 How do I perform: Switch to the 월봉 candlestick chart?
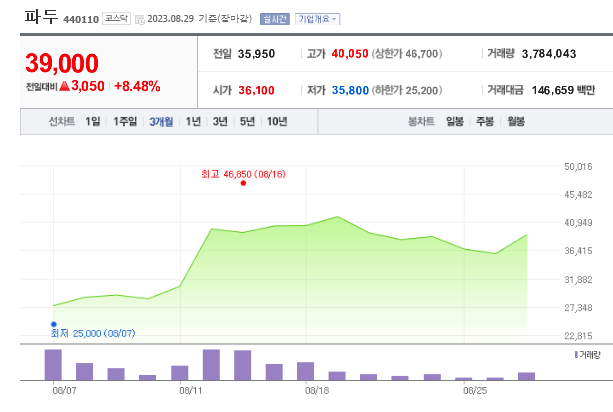click(x=516, y=122)
